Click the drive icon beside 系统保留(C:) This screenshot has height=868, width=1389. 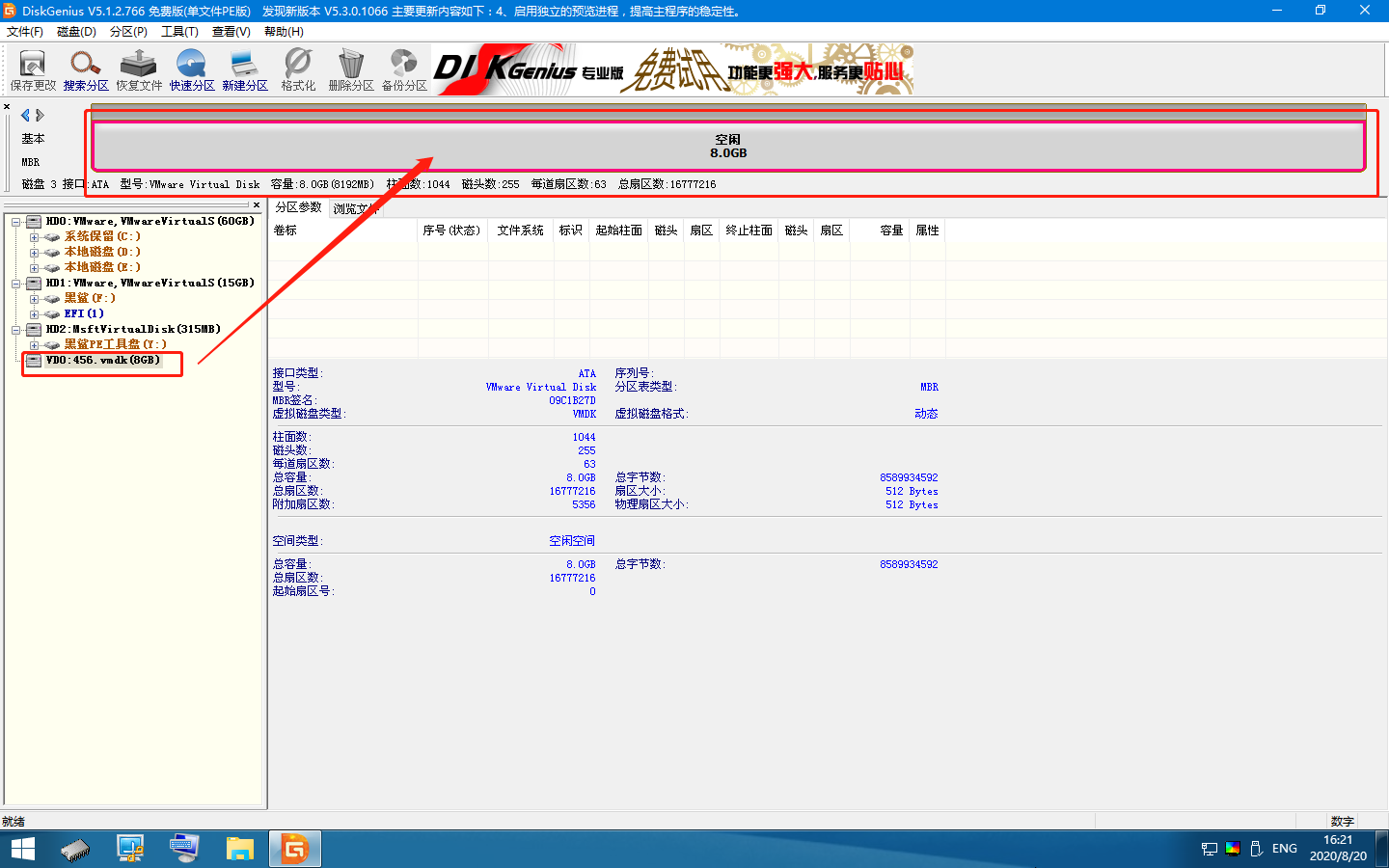pyautogui.click(x=52, y=237)
